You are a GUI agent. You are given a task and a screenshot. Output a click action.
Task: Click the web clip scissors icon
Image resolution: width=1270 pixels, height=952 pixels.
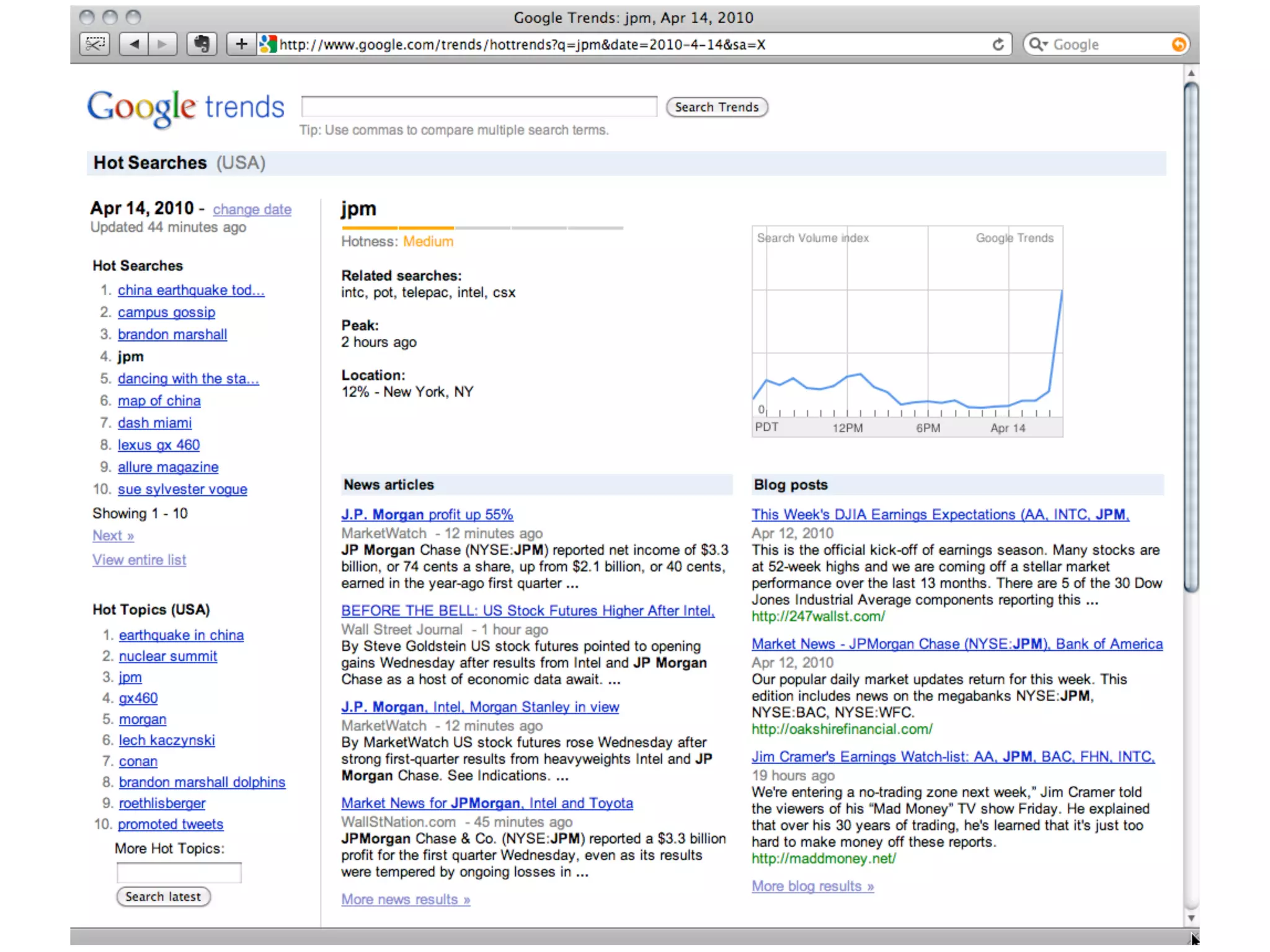(x=95, y=44)
